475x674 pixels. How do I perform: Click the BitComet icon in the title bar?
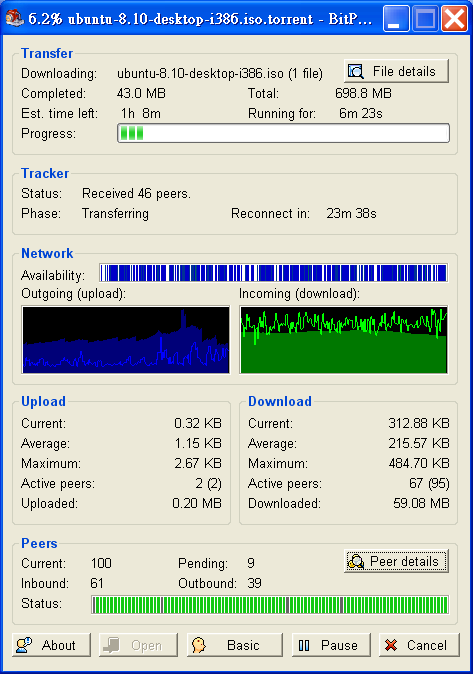click(x=15, y=18)
